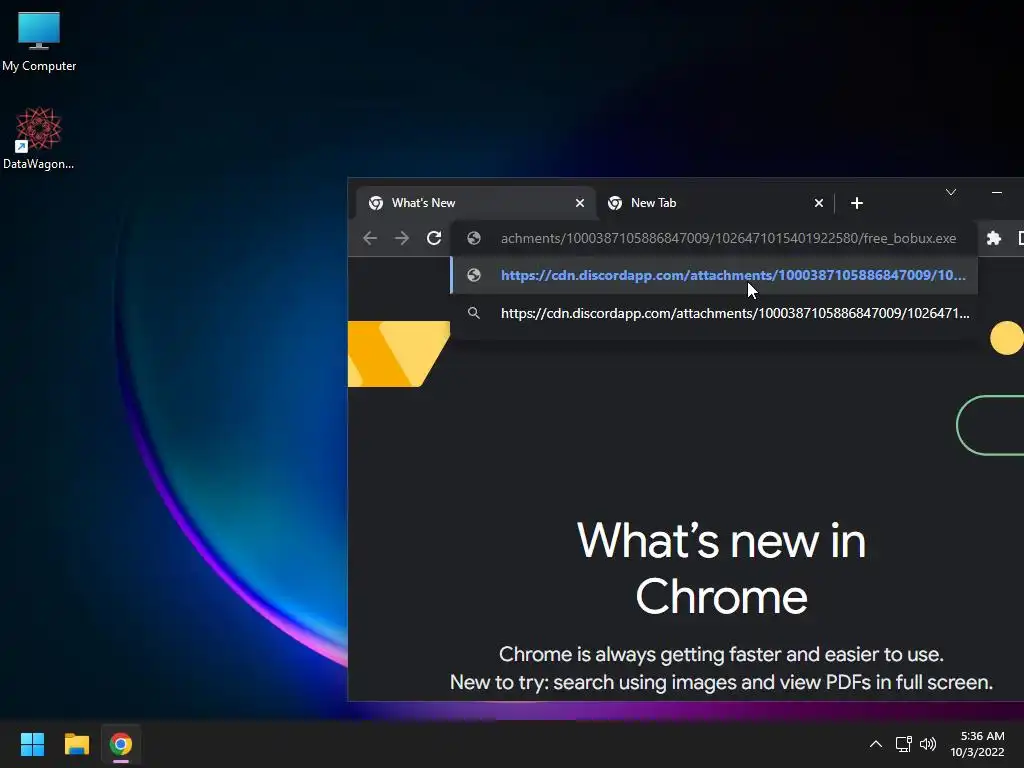
Task: Open the tab search chevron in Chrome
Action: click(x=951, y=192)
